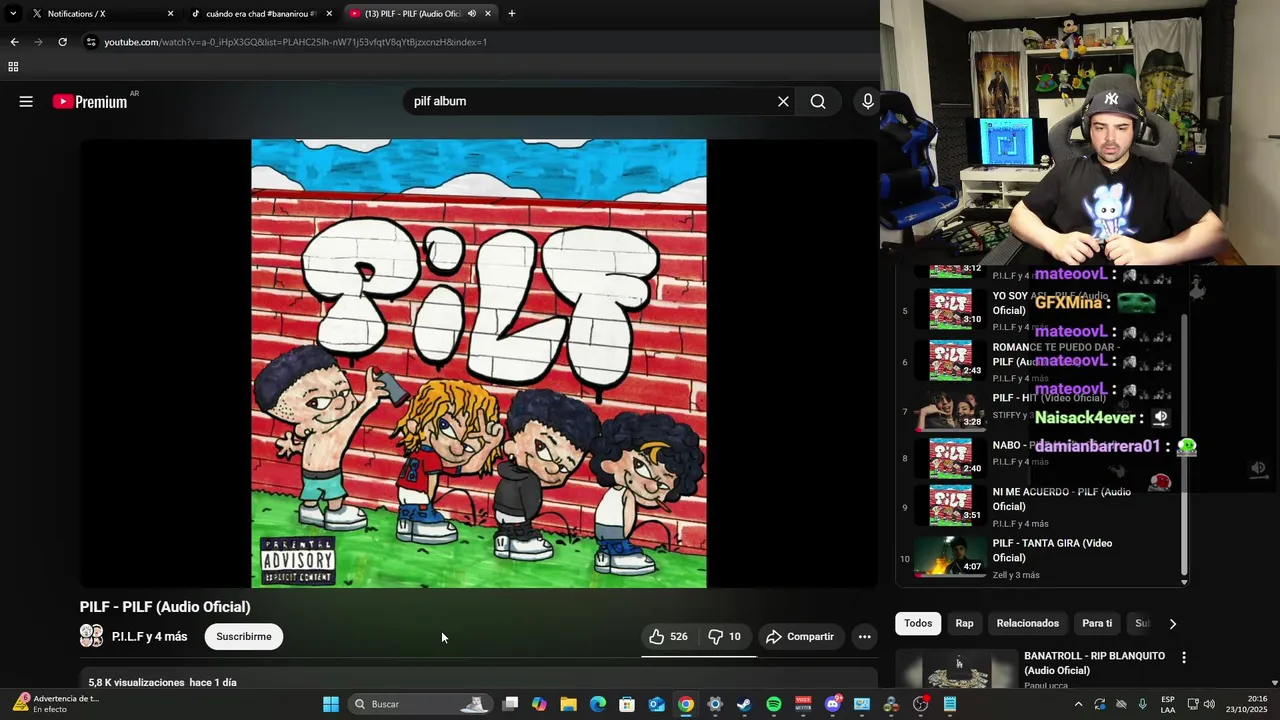
Task: Open the options menu for BANATROLL - RIP BLANQUITO
Action: (1184, 658)
